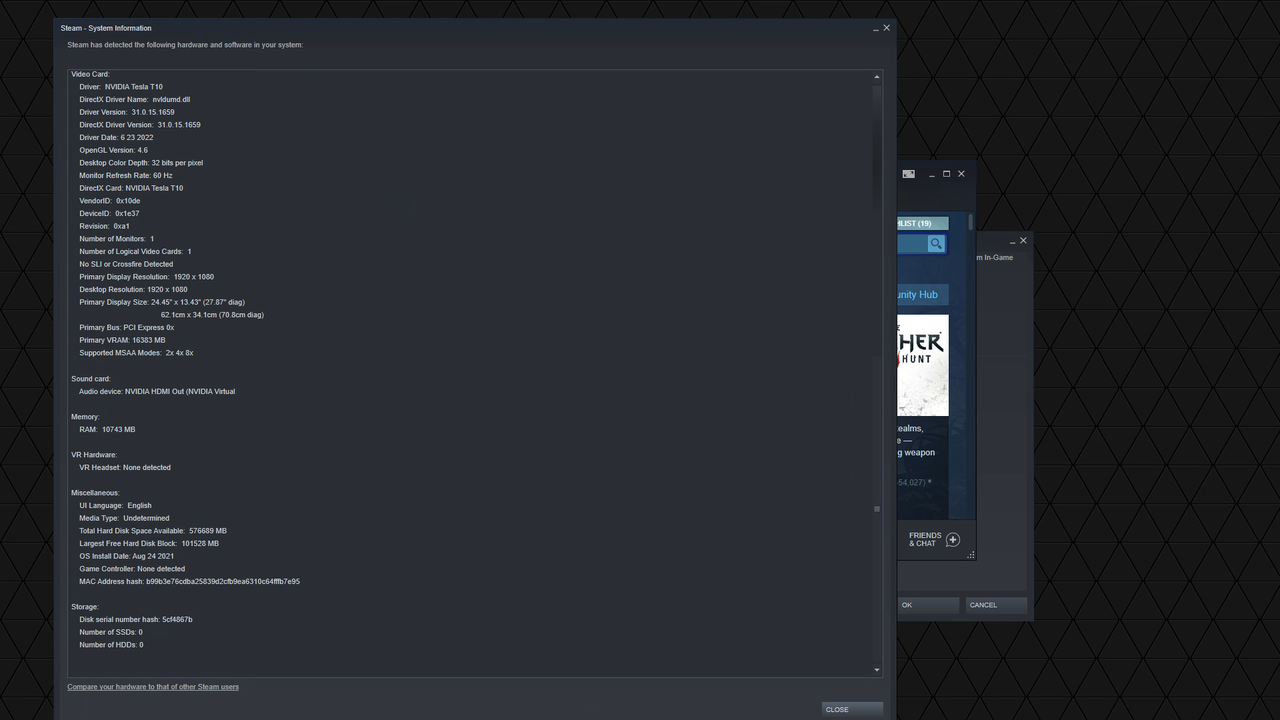Select 'Audio device: NVIDIA HDMI Out' line
1280x720 pixels.
pos(157,392)
